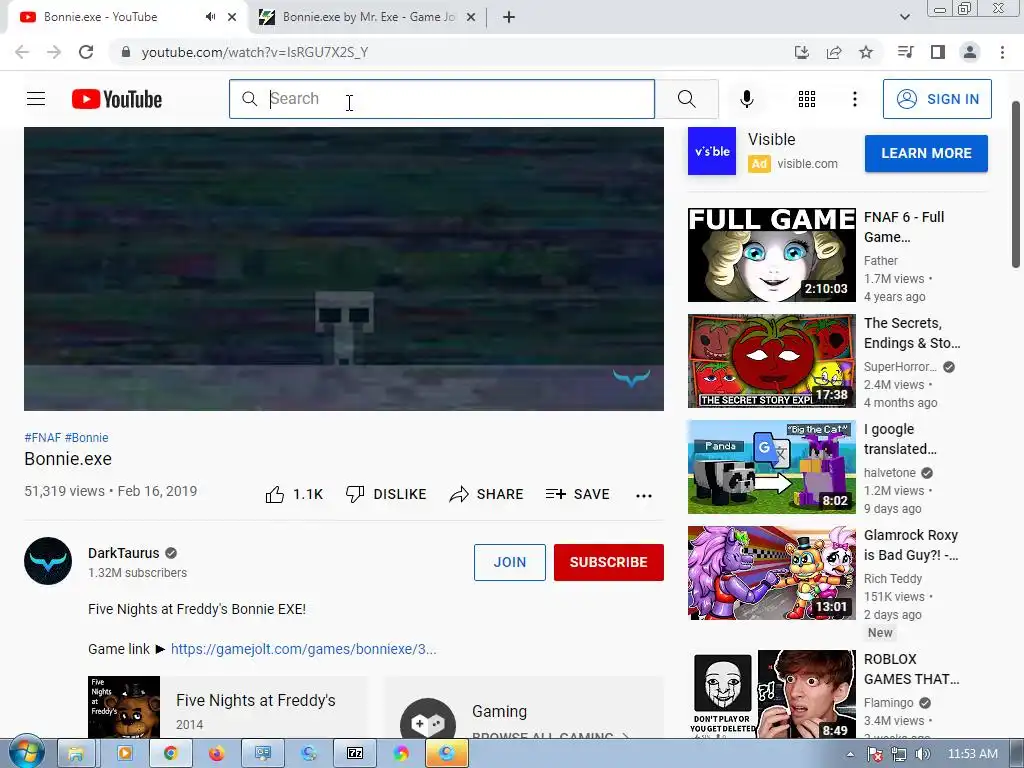Open a new browser tab
The image size is (1024, 768).
tap(509, 17)
